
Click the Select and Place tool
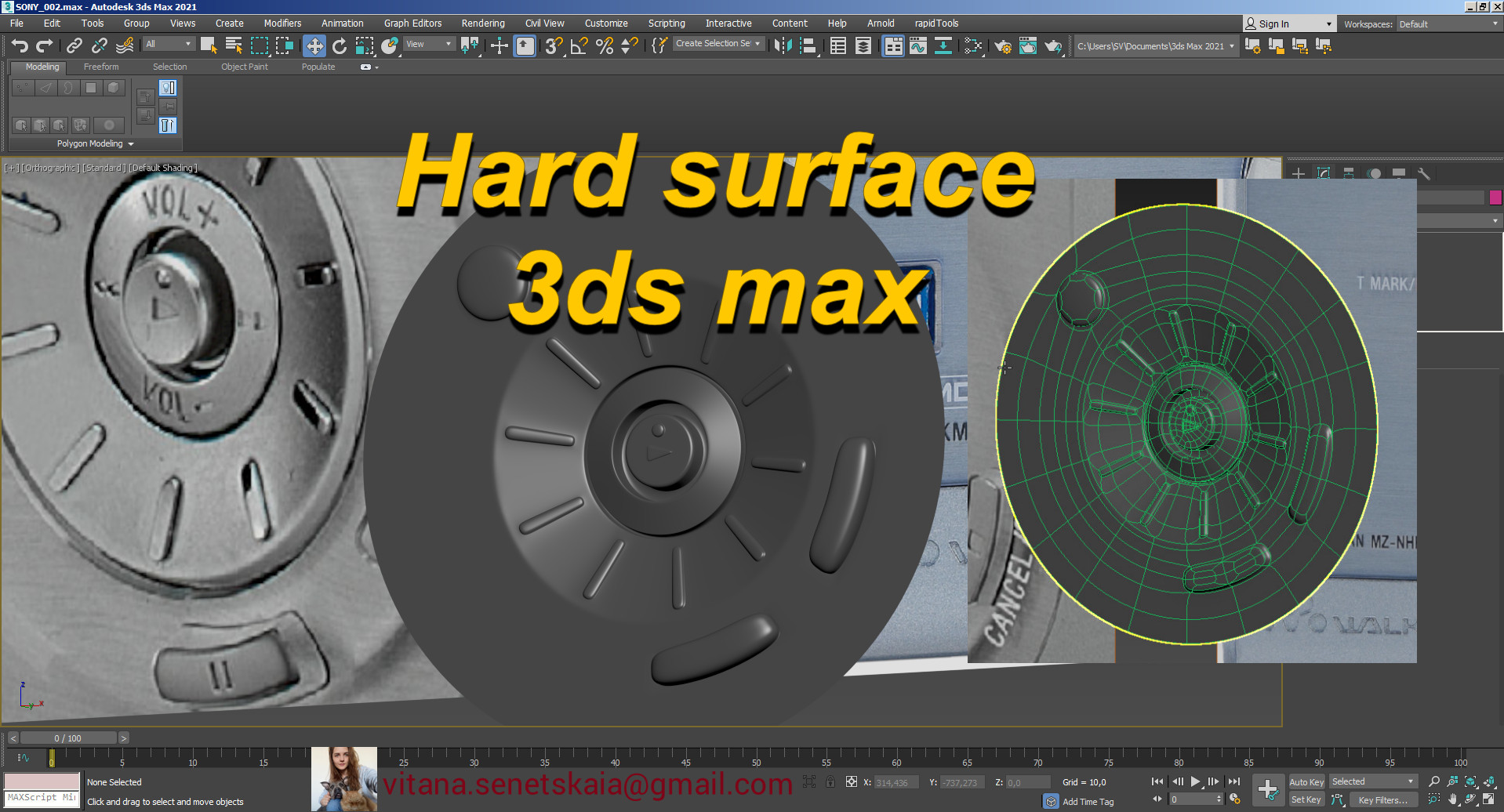tap(390, 45)
